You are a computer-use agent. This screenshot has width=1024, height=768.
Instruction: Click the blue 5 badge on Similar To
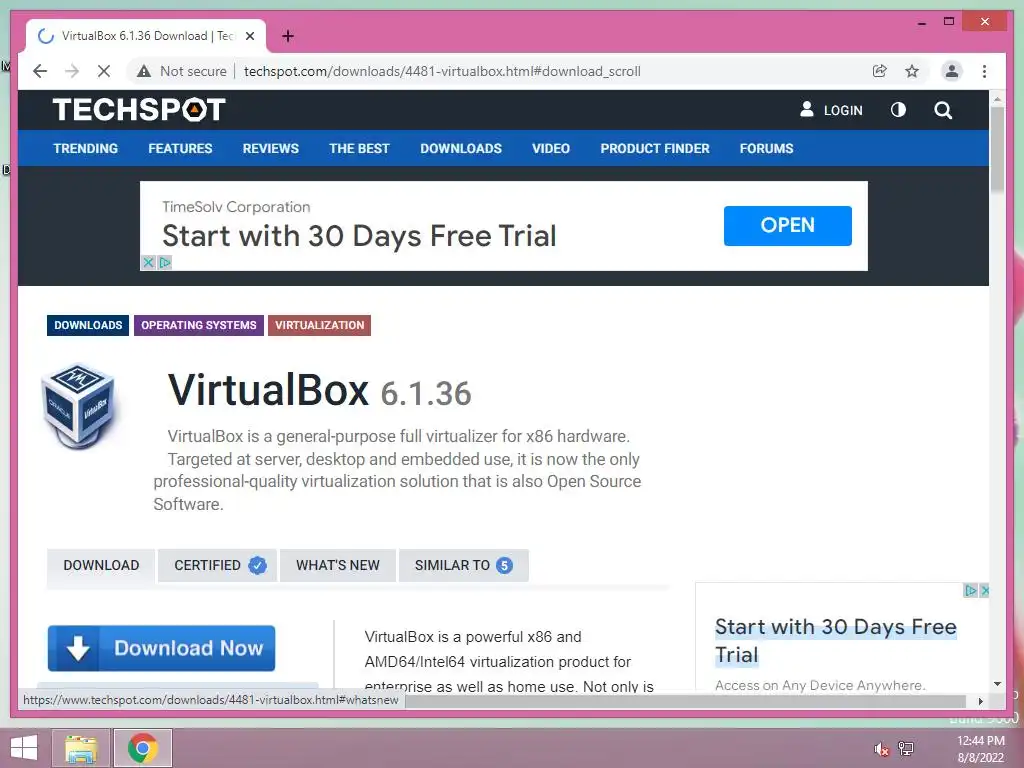504,566
